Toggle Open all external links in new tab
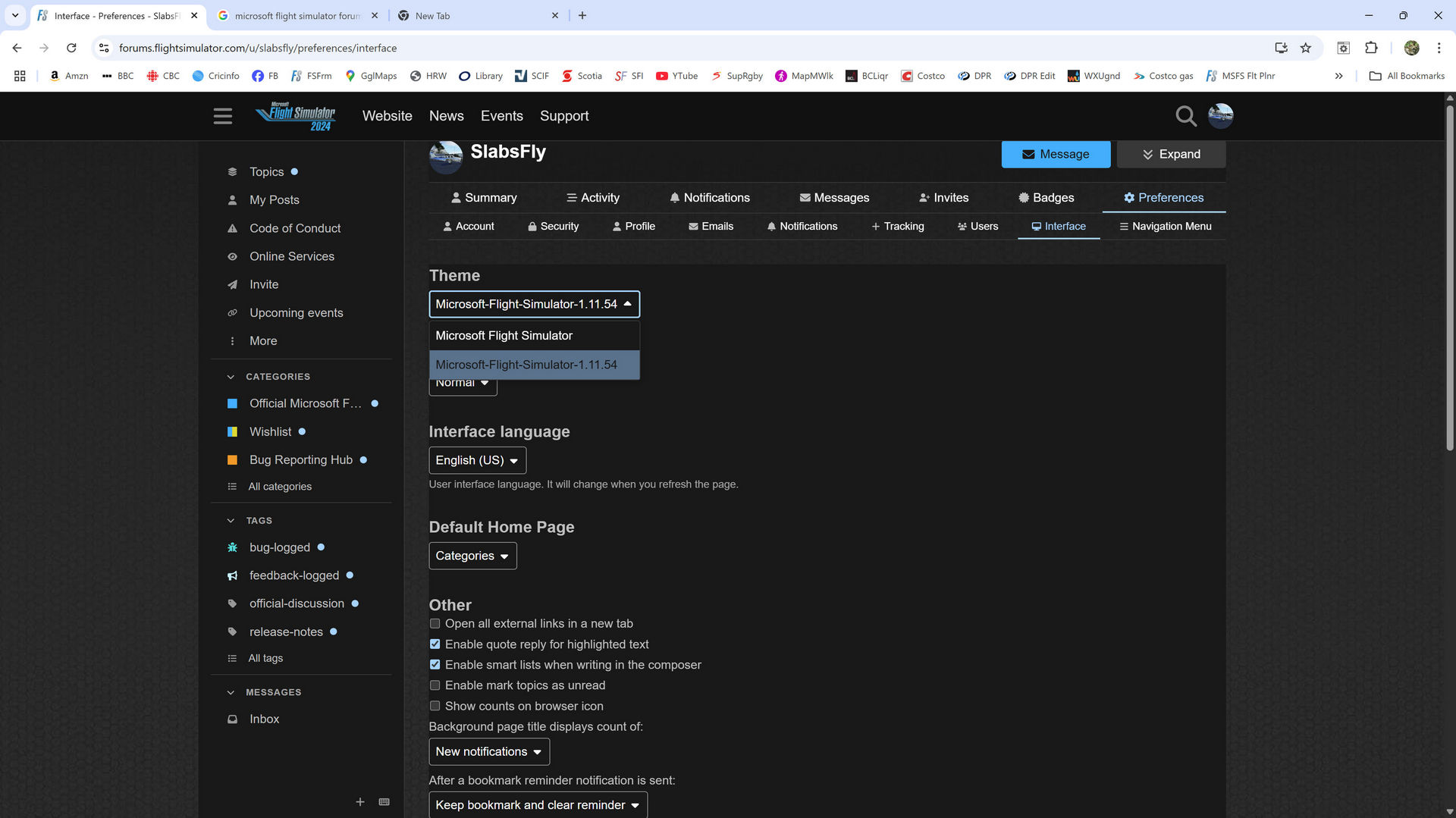The height and width of the screenshot is (818, 1456). click(435, 624)
